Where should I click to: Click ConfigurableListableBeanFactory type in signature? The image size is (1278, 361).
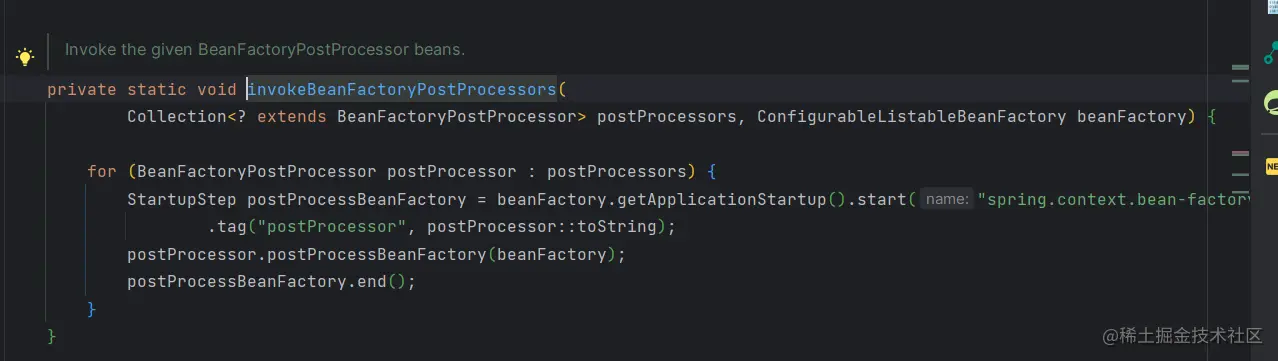coord(911,116)
